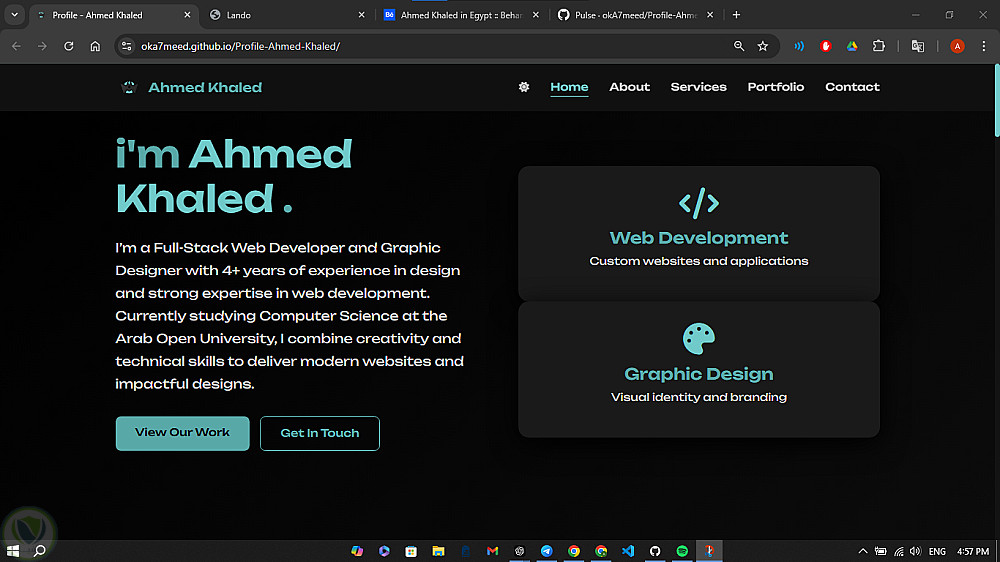Close the Lando tab

point(361,15)
